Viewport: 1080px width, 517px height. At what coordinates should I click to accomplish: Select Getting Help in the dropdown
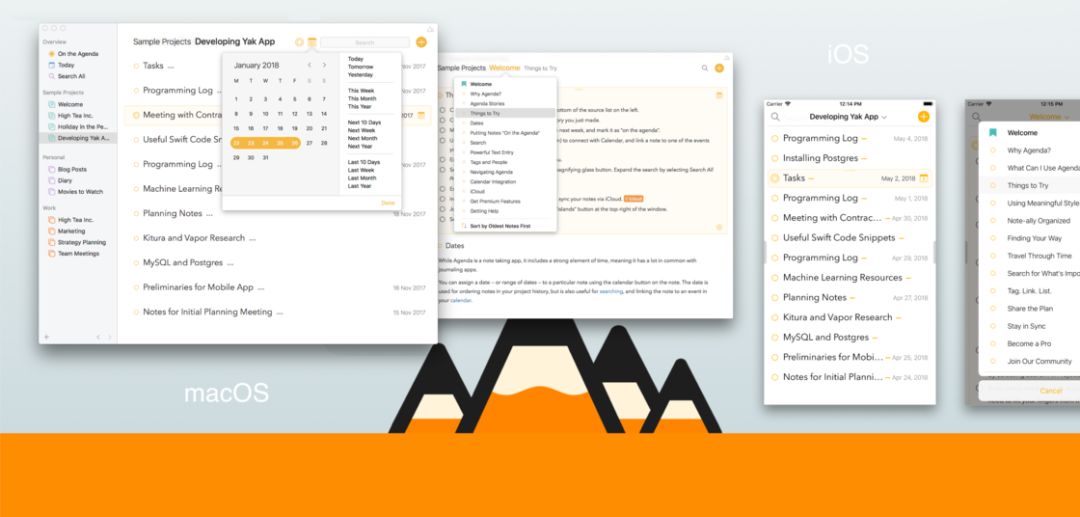(x=484, y=211)
